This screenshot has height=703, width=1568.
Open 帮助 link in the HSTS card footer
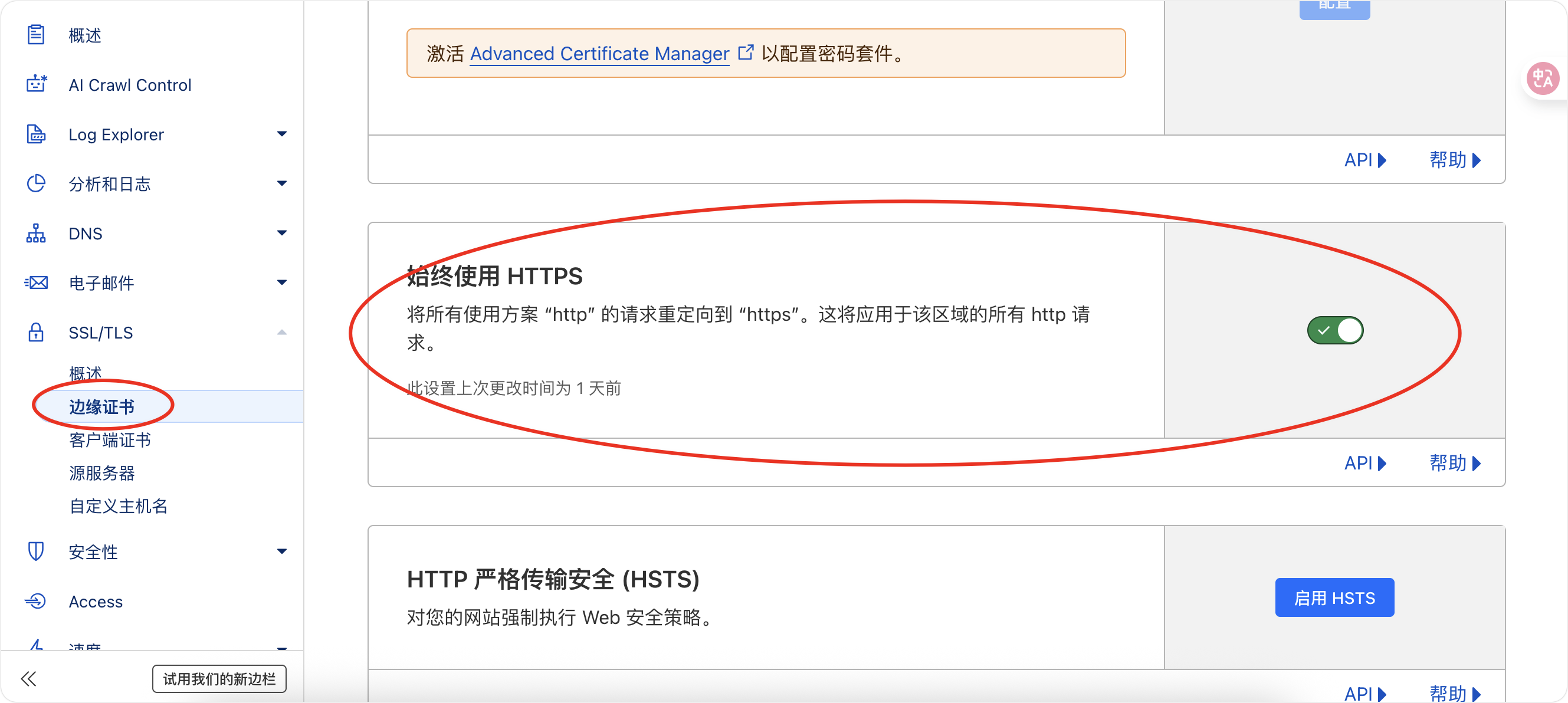[x=1455, y=693]
